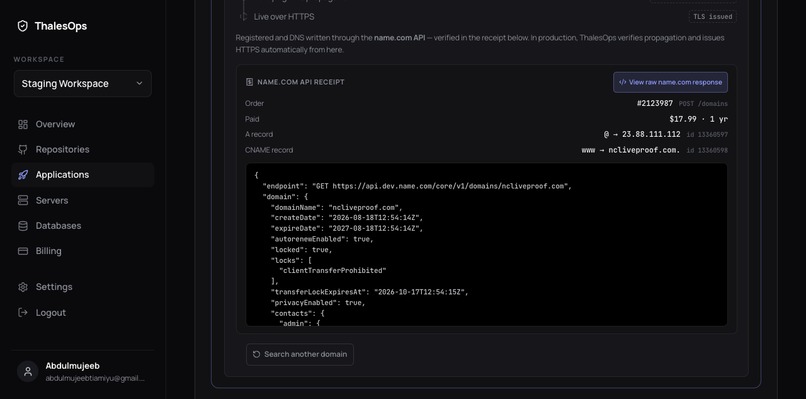Click the Order row label

(x=254, y=103)
